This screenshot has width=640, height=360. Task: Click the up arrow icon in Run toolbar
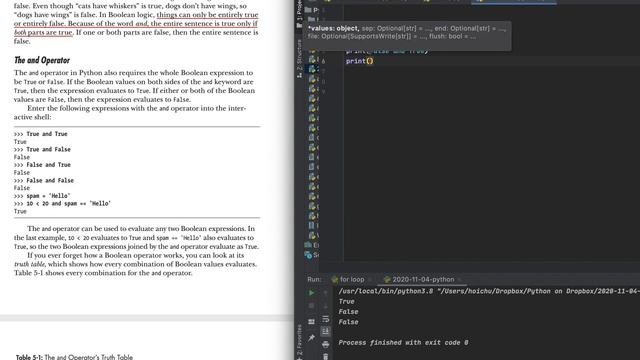(x=325, y=293)
